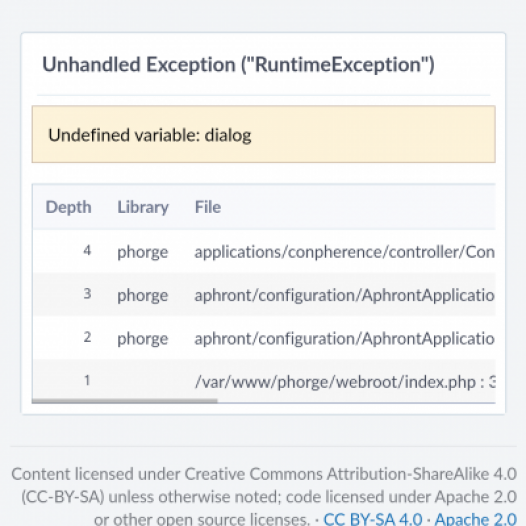Open the Apache 2.0 license link

(x=476, y=519)
